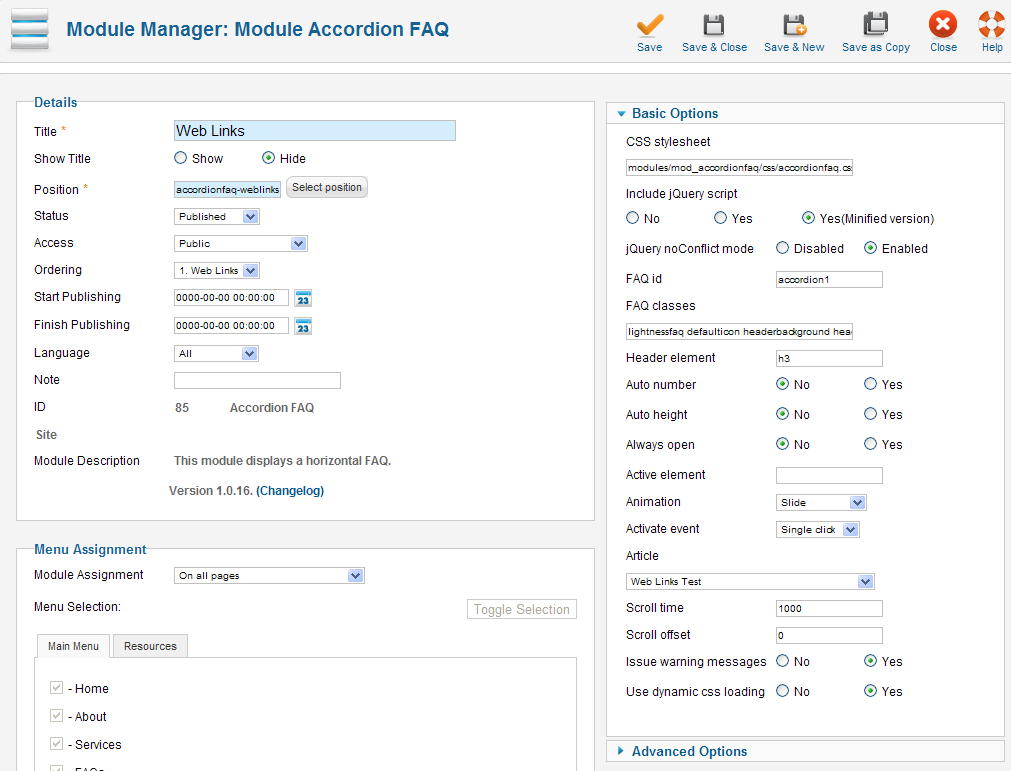Click the Select position button
The height and width of the screenshot is (771, 1011).
[x=326, y=187]
